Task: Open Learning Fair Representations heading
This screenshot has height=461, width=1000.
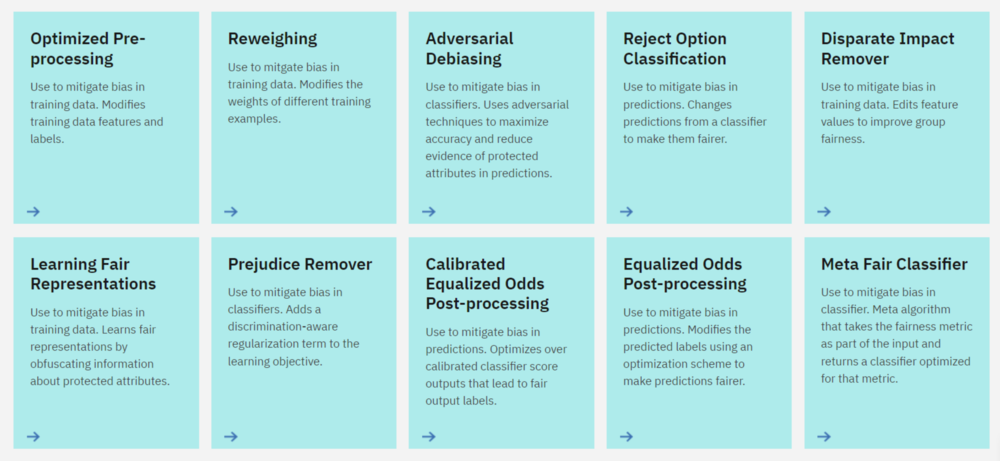Action: click(93, 274)
